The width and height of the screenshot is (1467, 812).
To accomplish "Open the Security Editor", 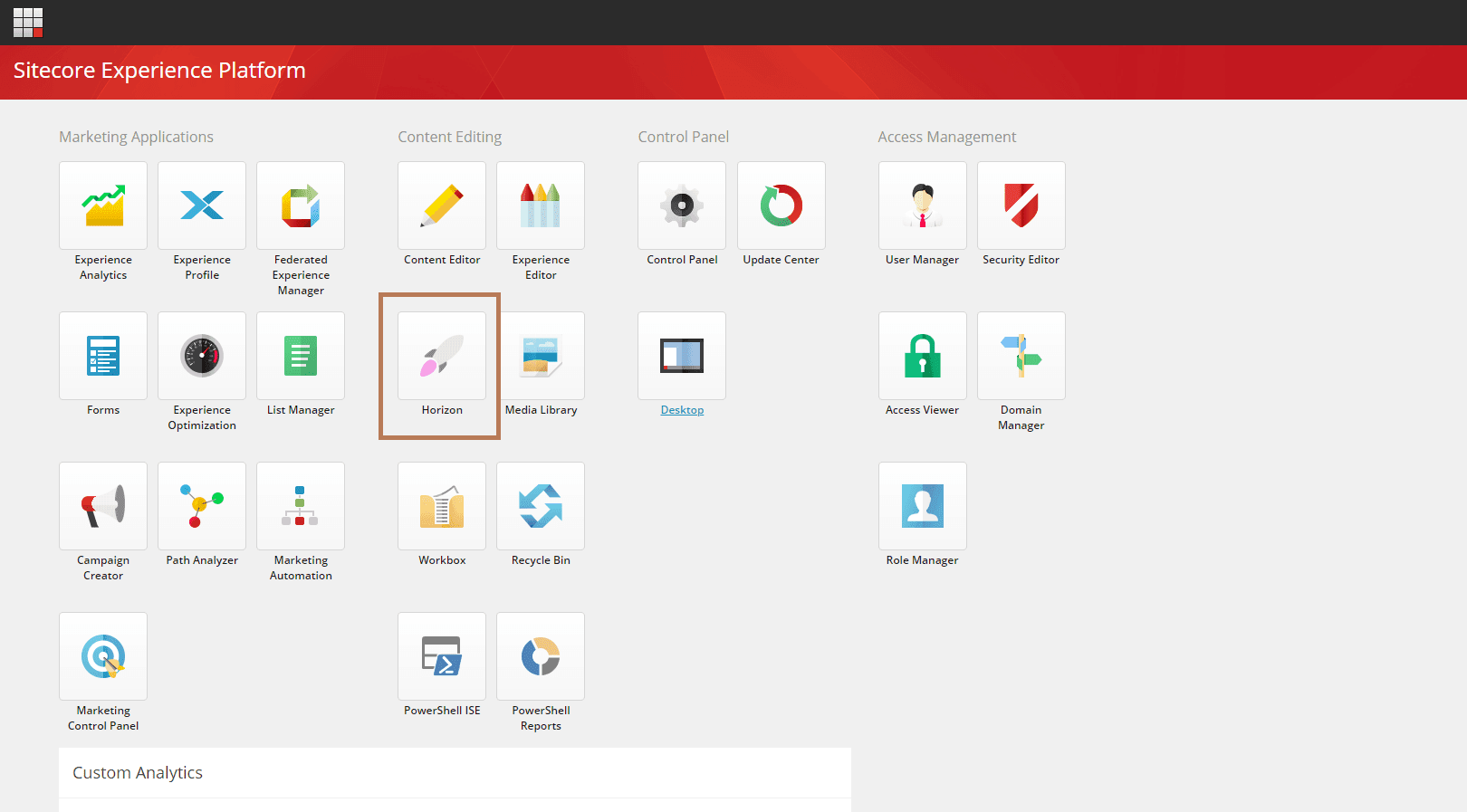I will pyautogui.click(x=1021, y=205).
